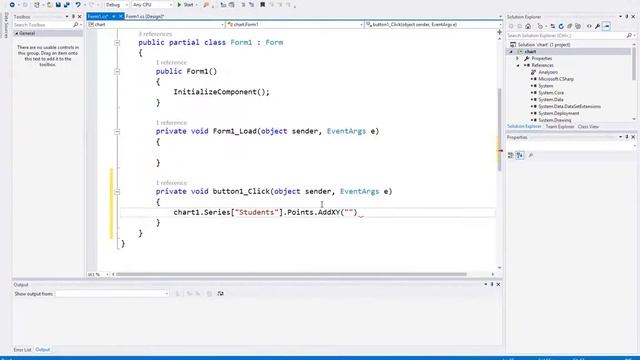This screenshot has width=640, height=360.
Task: Click the editor split window handle
Action: [500, 32]
